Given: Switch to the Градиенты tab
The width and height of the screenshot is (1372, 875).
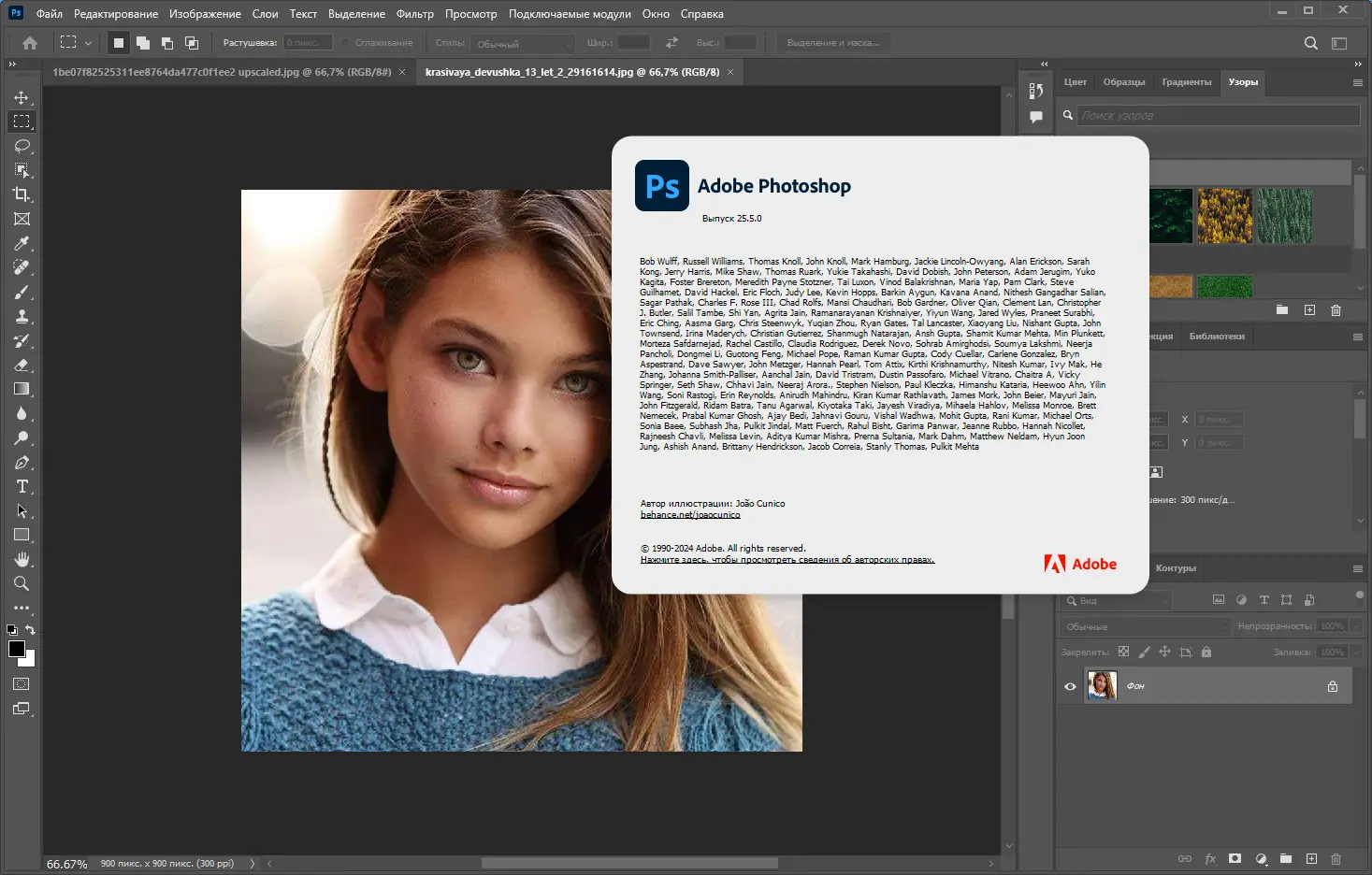Looking at the screenshot, I should [1187, 82].
